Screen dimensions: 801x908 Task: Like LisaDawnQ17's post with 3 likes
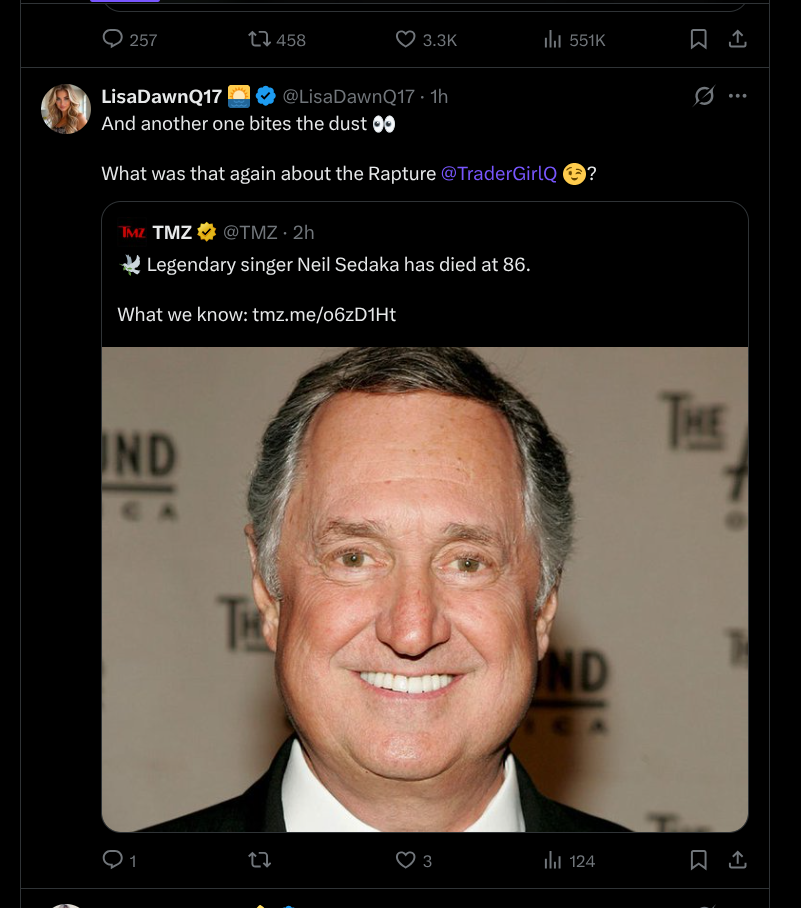405,860
